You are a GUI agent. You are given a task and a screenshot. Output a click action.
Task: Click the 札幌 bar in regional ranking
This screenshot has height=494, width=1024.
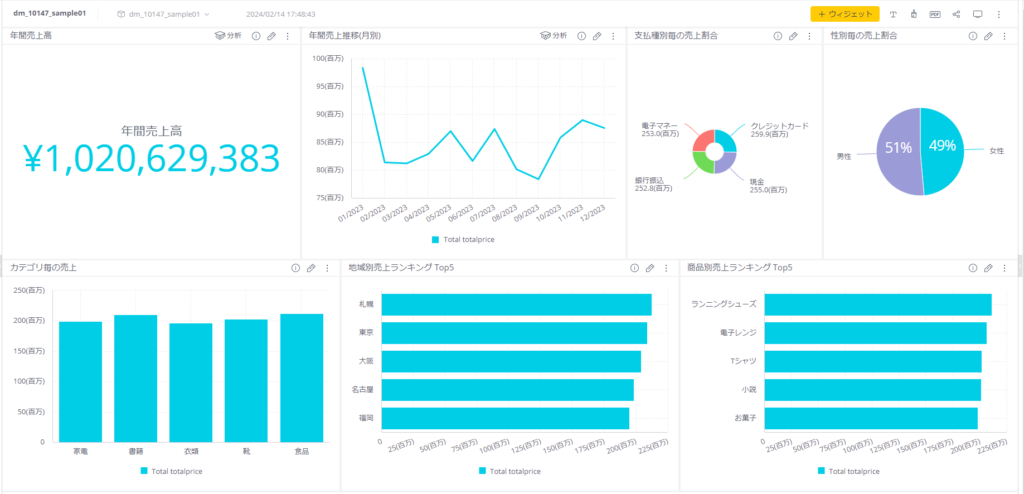(x=517, y=305)
